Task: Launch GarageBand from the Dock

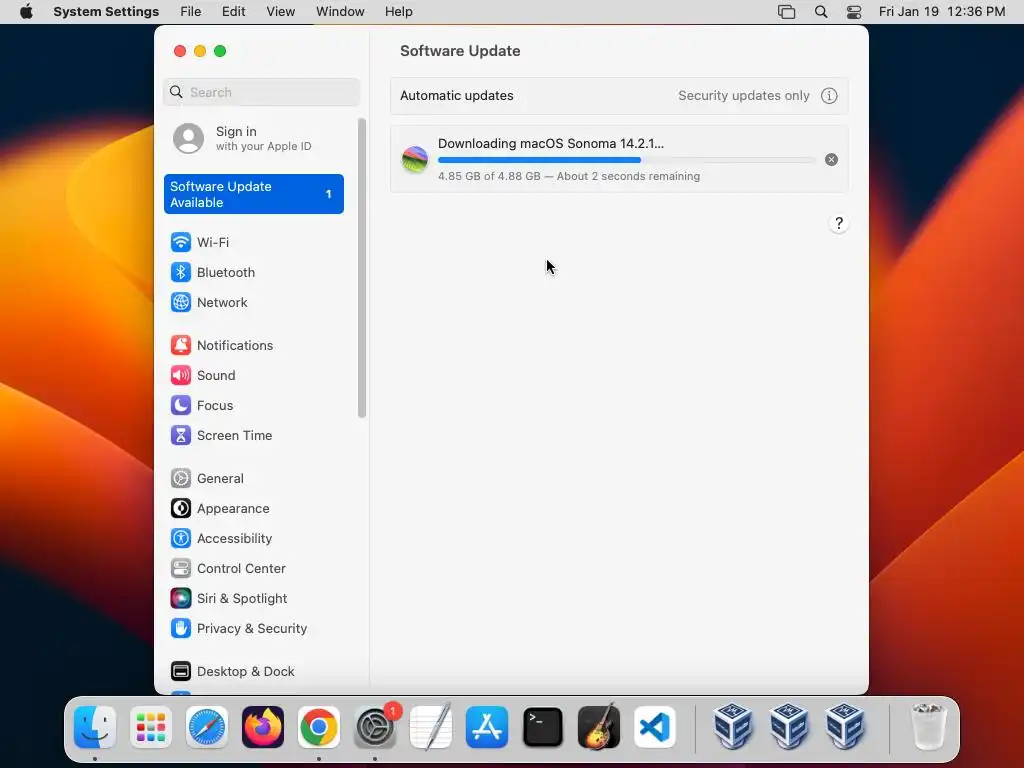Action: pyautogui.click(x=599, y=727)
